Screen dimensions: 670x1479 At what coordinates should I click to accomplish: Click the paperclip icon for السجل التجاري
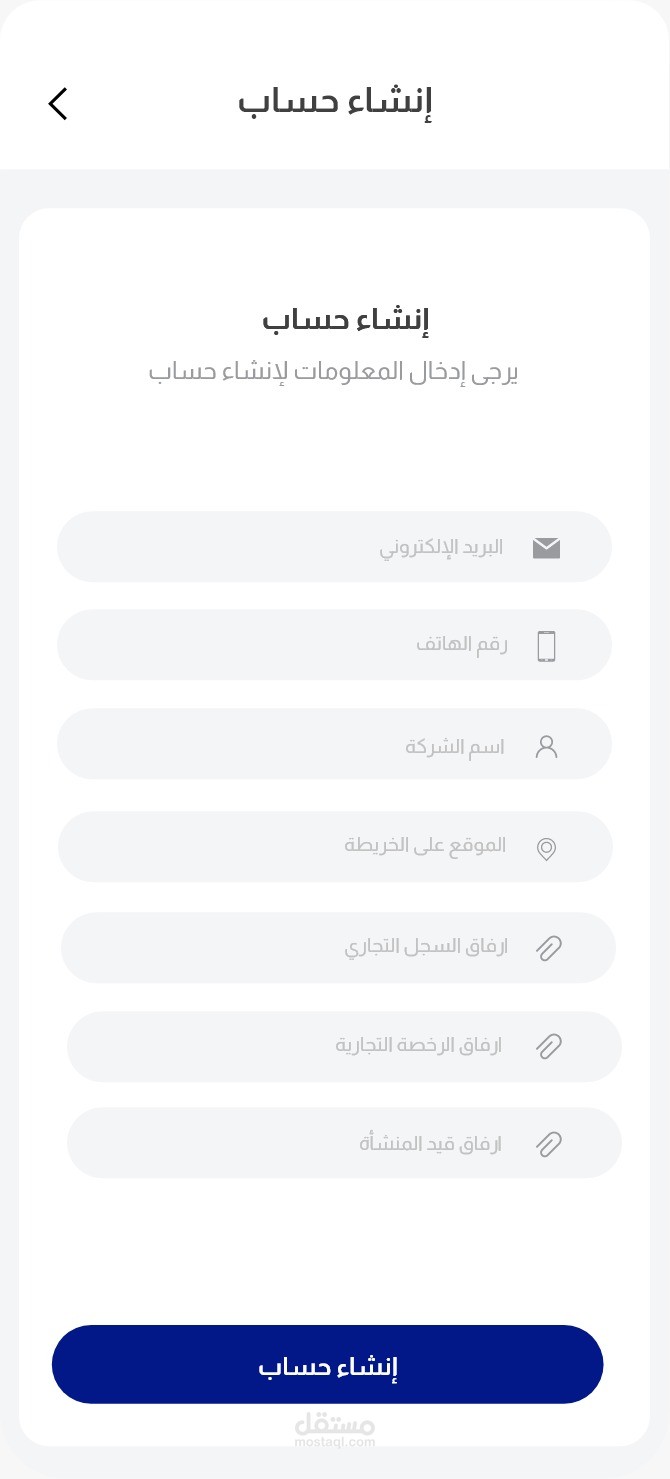tap(549, 948)
